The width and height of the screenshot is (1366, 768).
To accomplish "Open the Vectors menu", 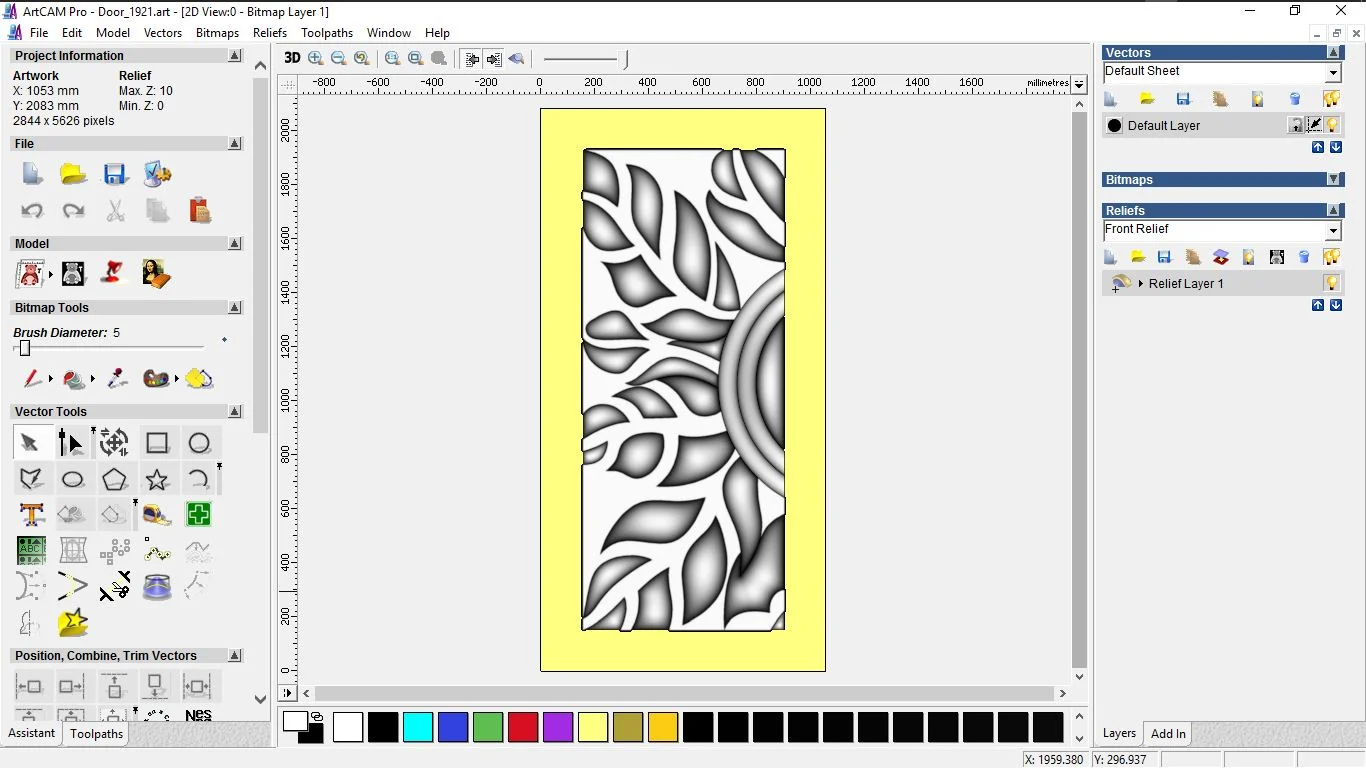I will pyautogui.click(x=163, y=33).
